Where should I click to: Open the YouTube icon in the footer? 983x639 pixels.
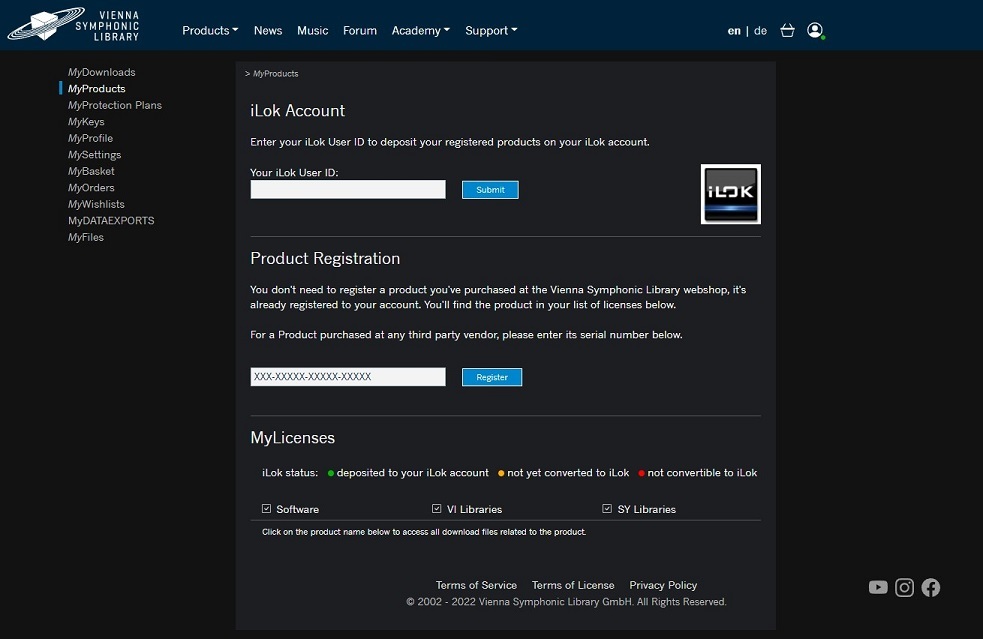pos(878,587)
